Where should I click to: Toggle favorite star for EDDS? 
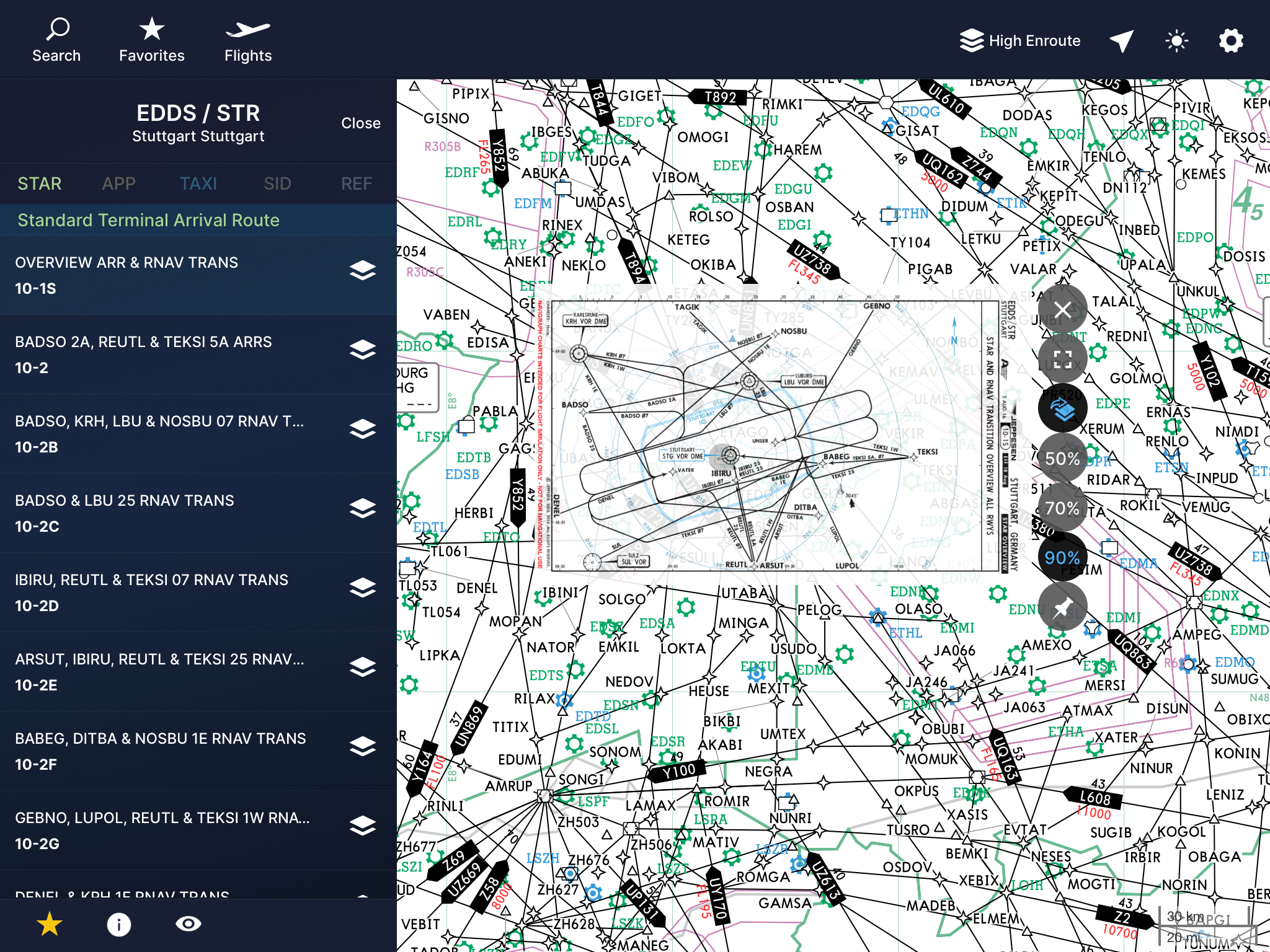click(x=50, y=924)
